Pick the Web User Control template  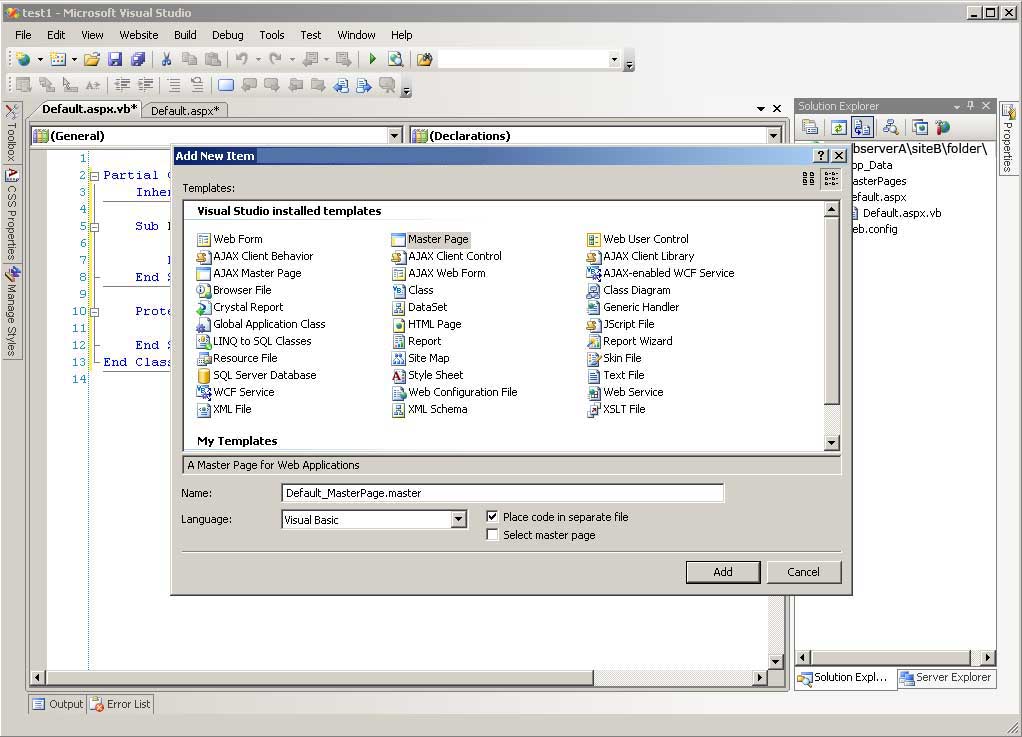coord(637,239)
